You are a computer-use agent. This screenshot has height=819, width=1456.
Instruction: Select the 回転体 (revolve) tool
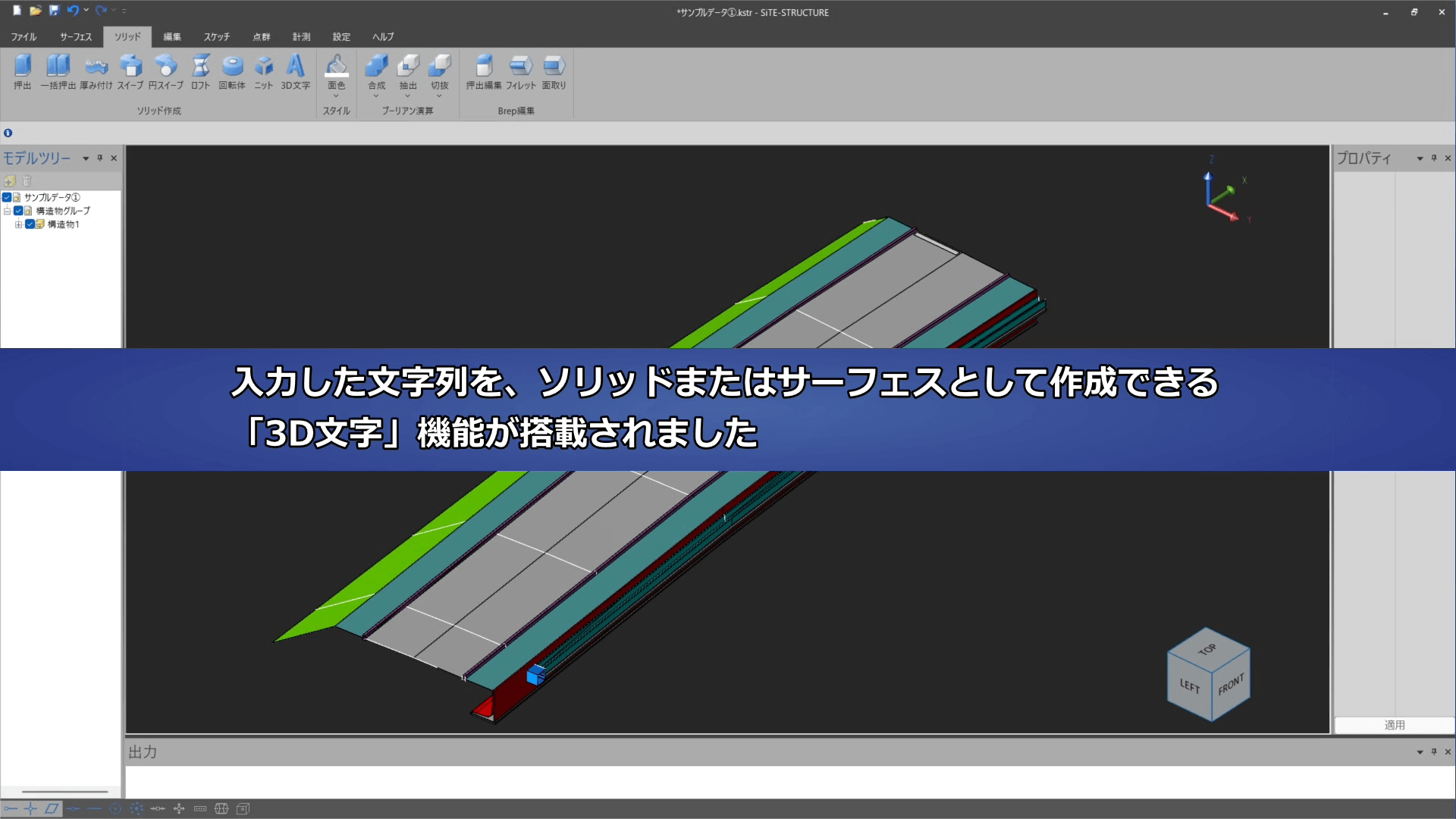233,72
